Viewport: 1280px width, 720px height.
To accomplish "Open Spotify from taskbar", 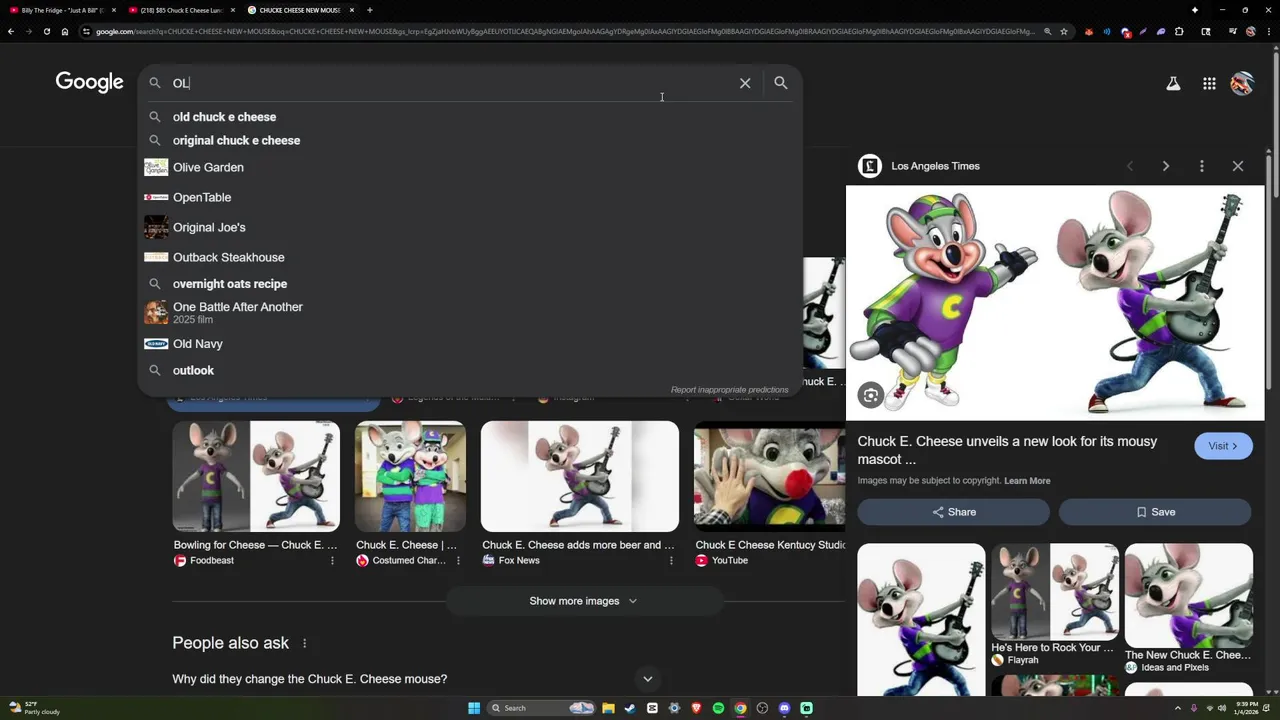I will [718, 708].
